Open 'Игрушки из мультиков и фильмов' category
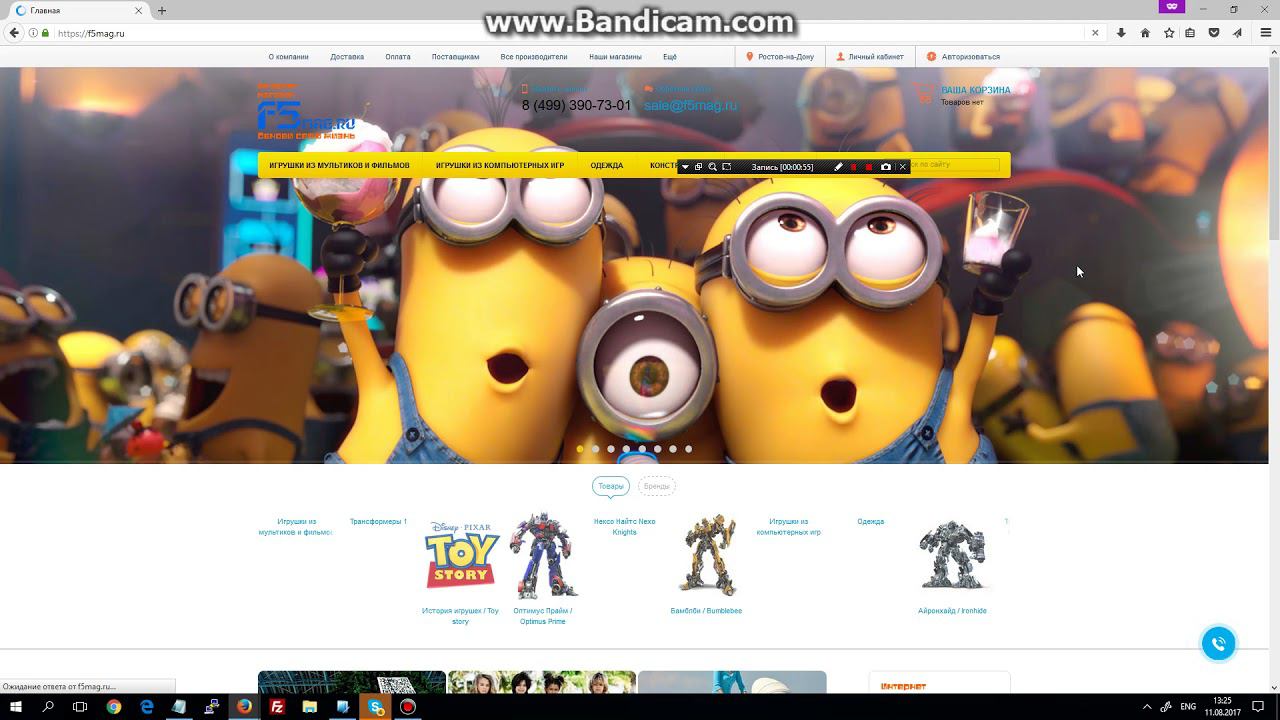1280x720 pixels. (x=339, y=165)
